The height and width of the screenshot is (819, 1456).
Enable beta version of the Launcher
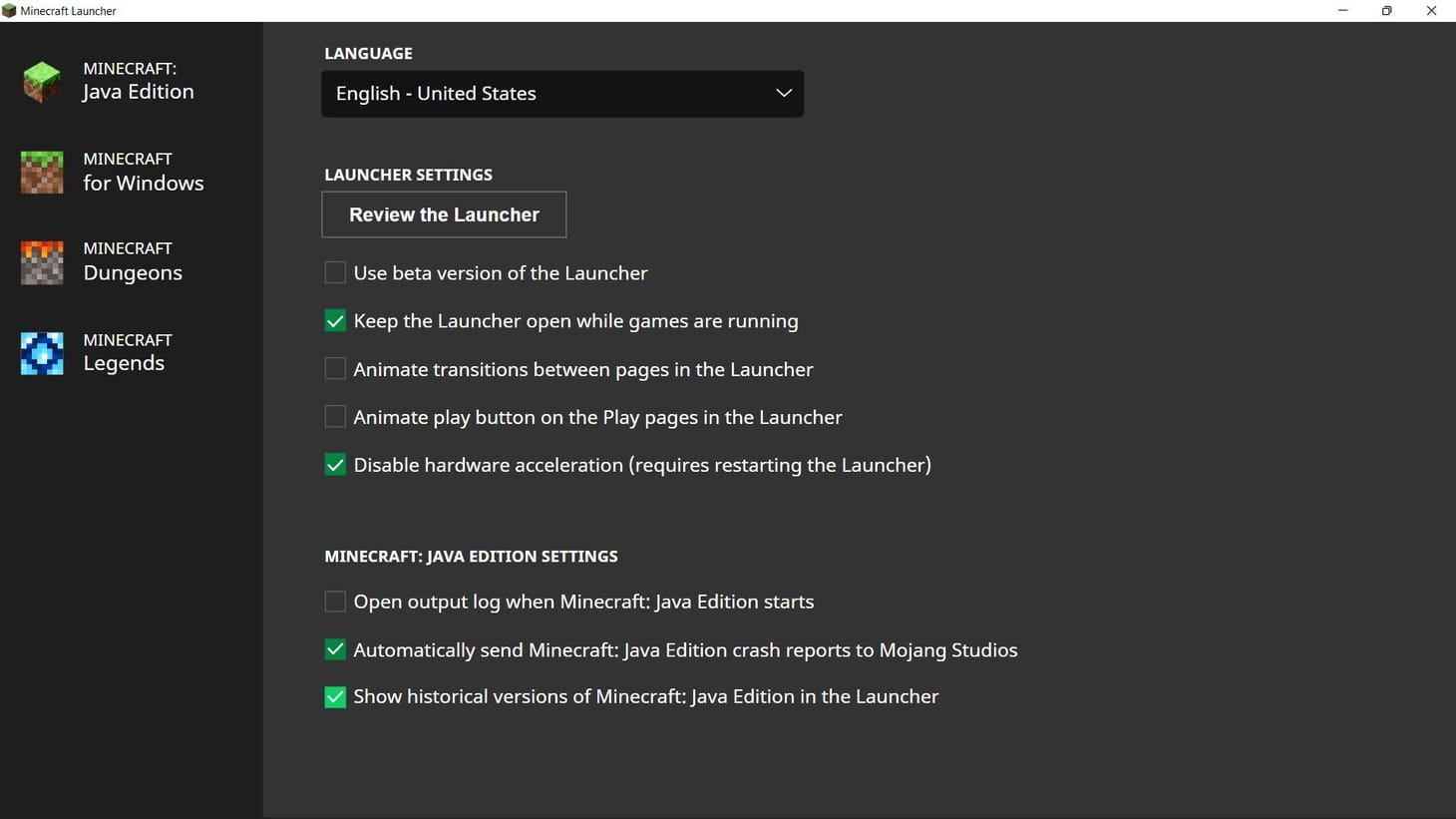(335, 272)
